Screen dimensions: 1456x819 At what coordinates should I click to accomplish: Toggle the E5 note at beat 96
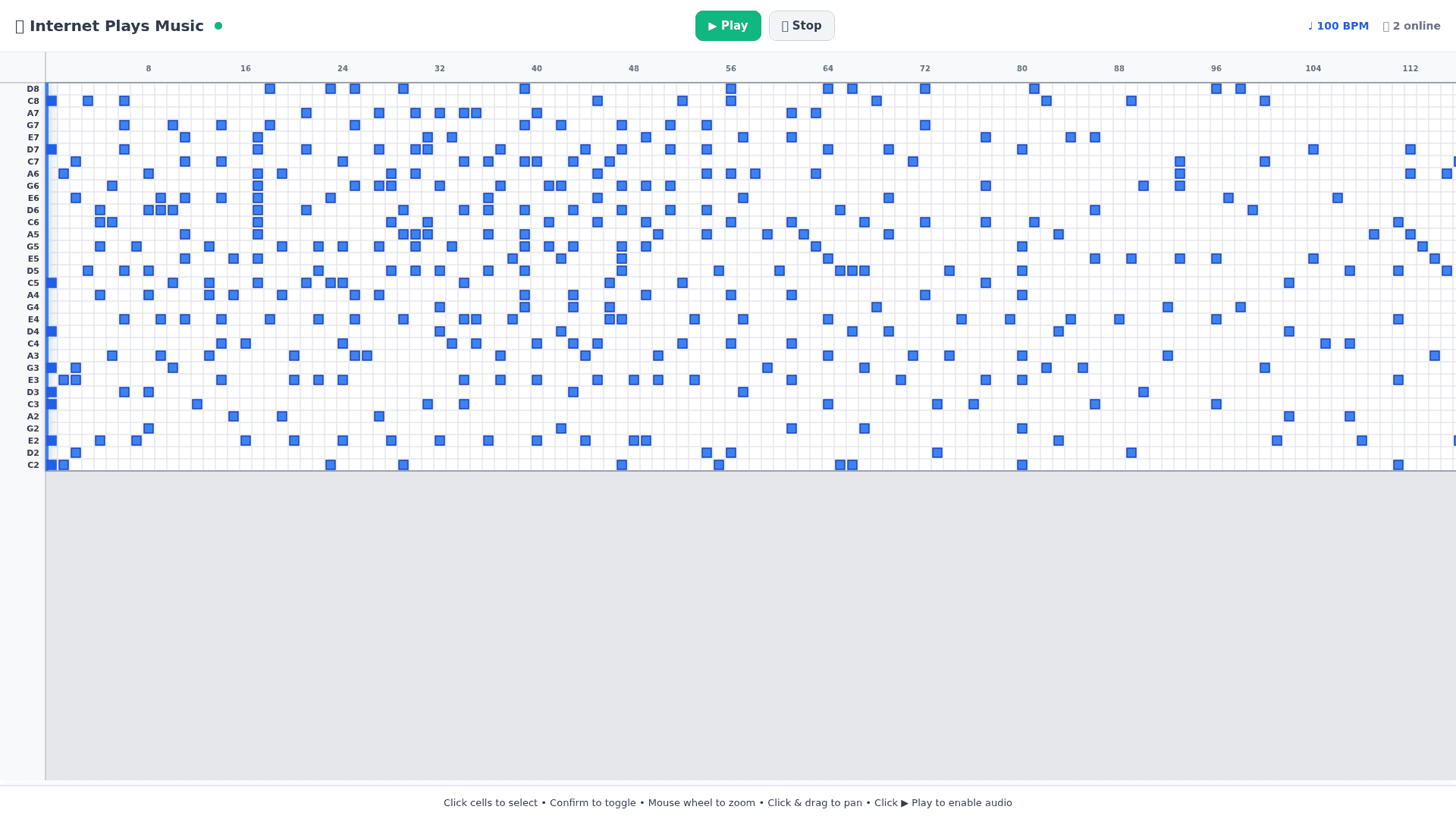[1216, 259]
